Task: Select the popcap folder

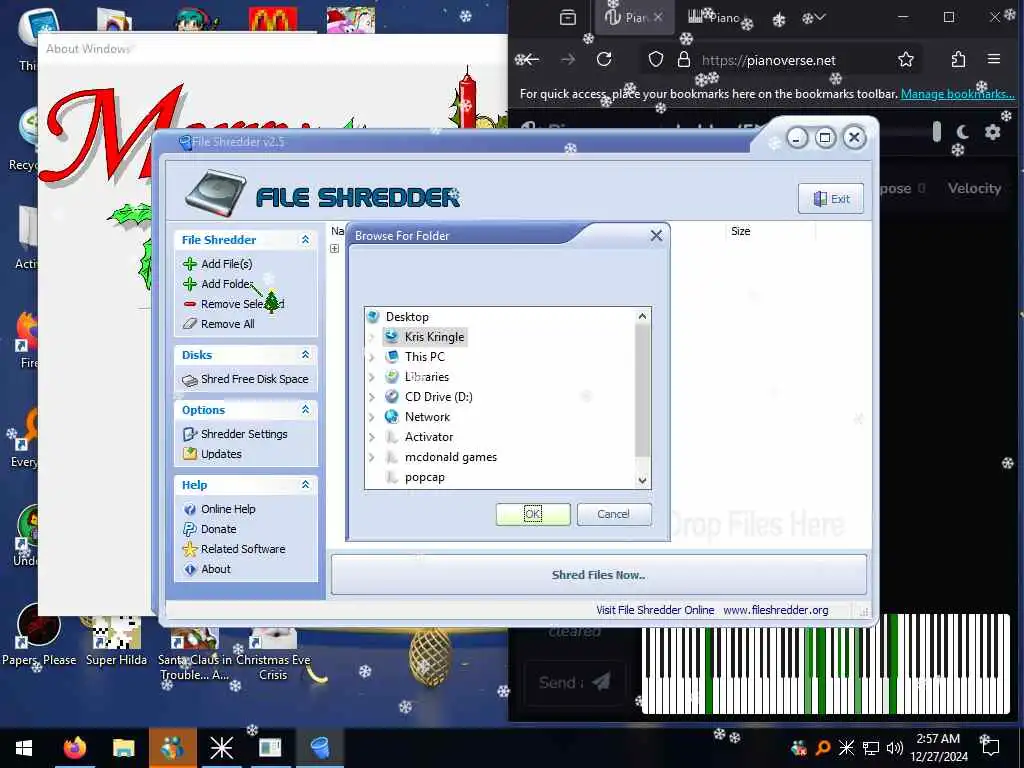Action: 424,477
